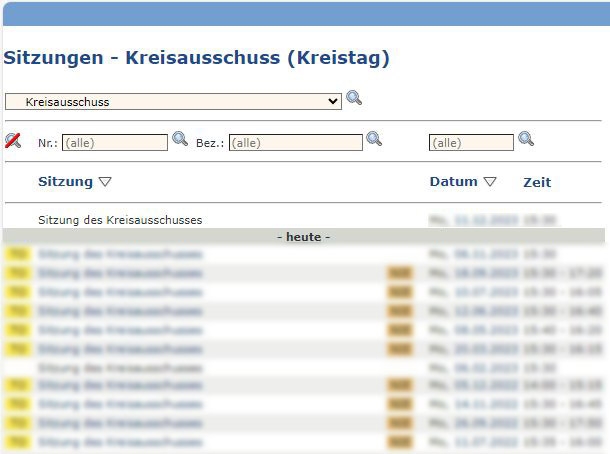Viewport: 610px width, 454px height.
Task: Open the first blurred session link below heute
Action: tap(120, 254)
